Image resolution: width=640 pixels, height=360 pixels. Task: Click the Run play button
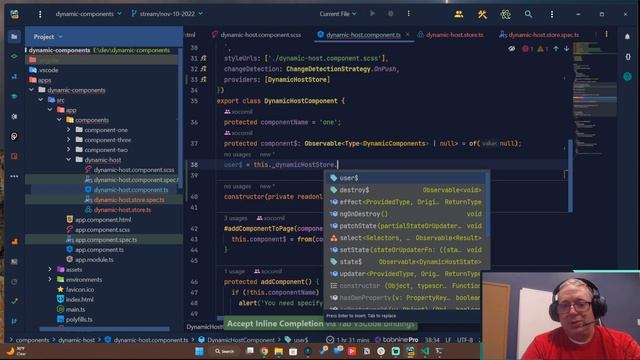click(372, 13)
